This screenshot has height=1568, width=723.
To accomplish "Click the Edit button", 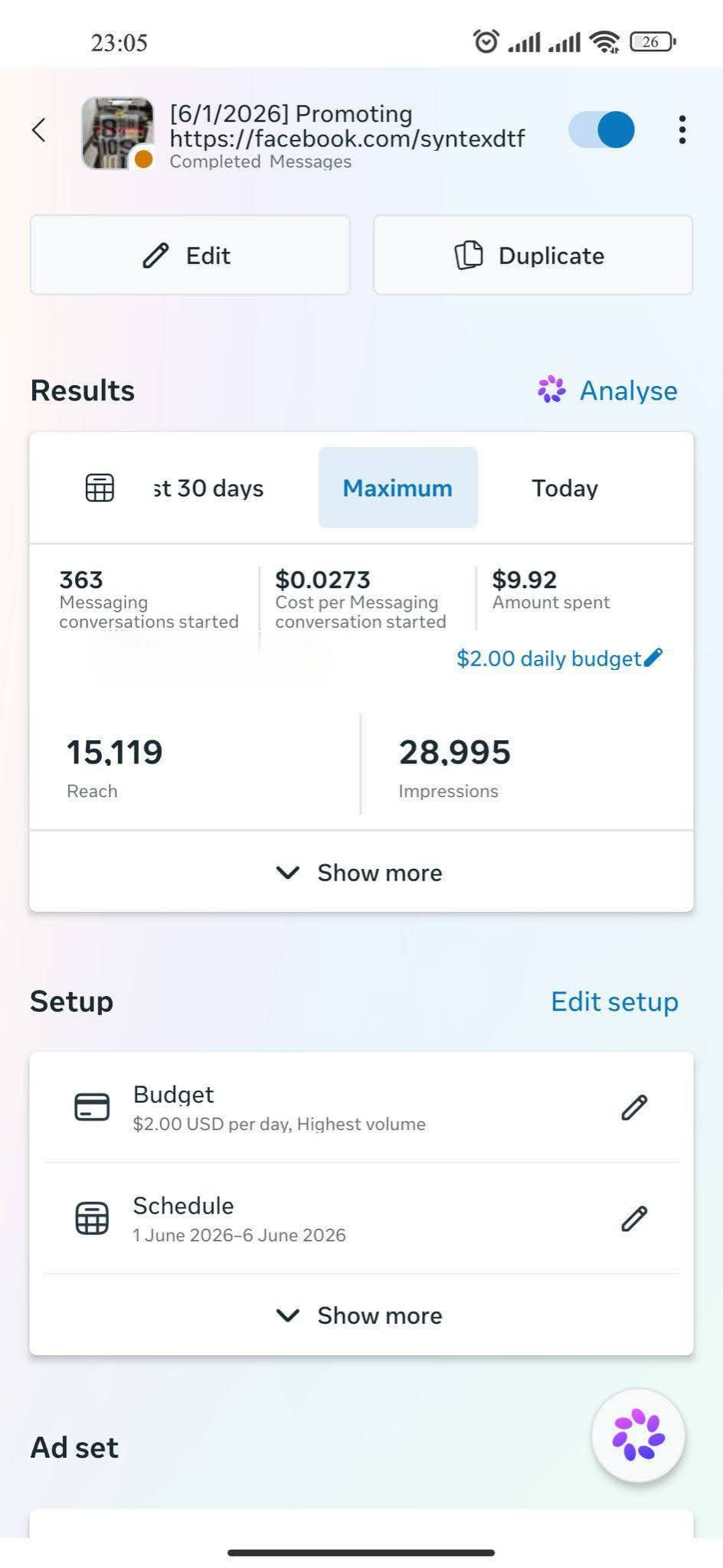I will click(x=190, y=255).
